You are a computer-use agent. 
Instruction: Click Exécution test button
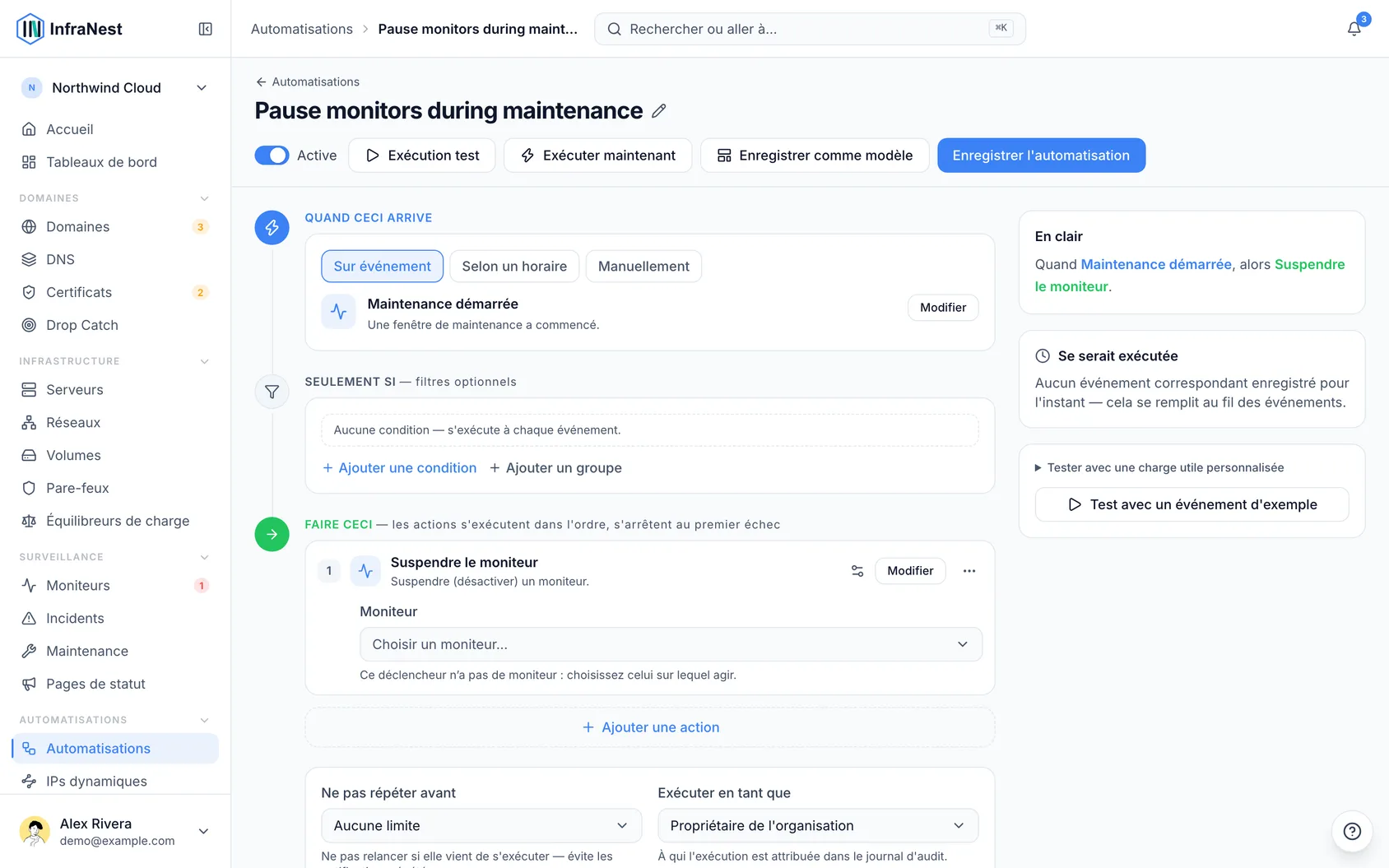[422, 155]
